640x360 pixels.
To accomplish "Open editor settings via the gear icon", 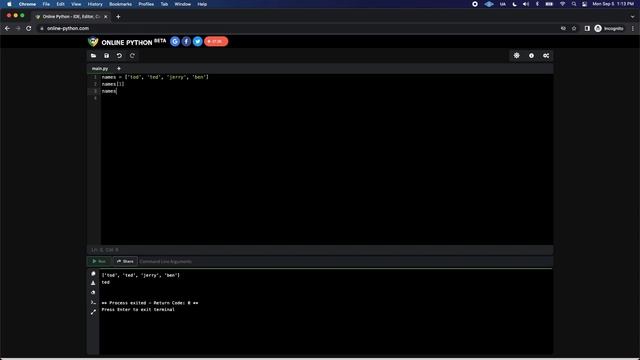I will pyautogui.click(x=517, y=56).
